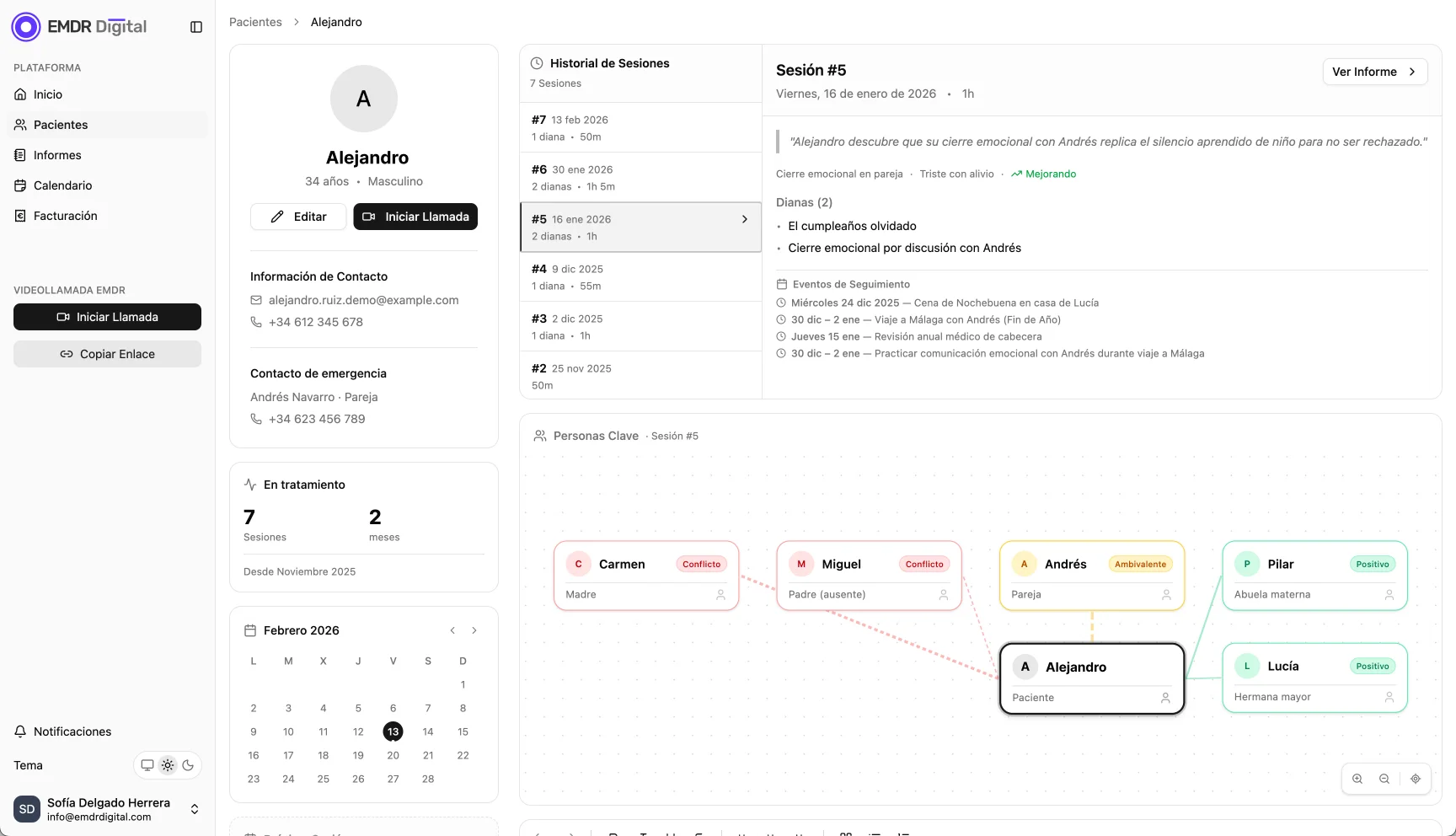Go to previous month in calendar
Screen dimensions: 1456x836
pos(452,630)
